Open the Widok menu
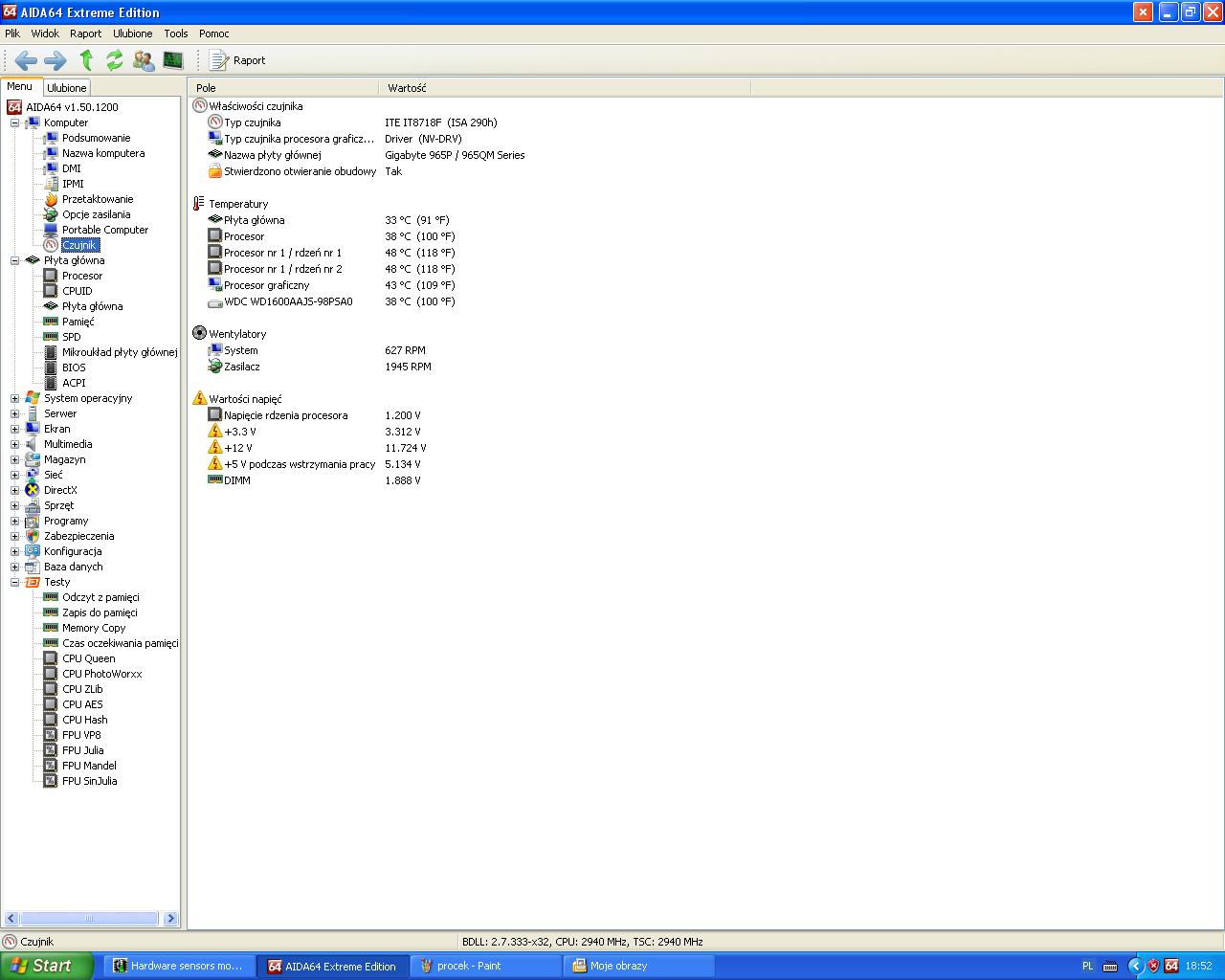Viewport: 1225px width, 980px height. click(45, 33)
